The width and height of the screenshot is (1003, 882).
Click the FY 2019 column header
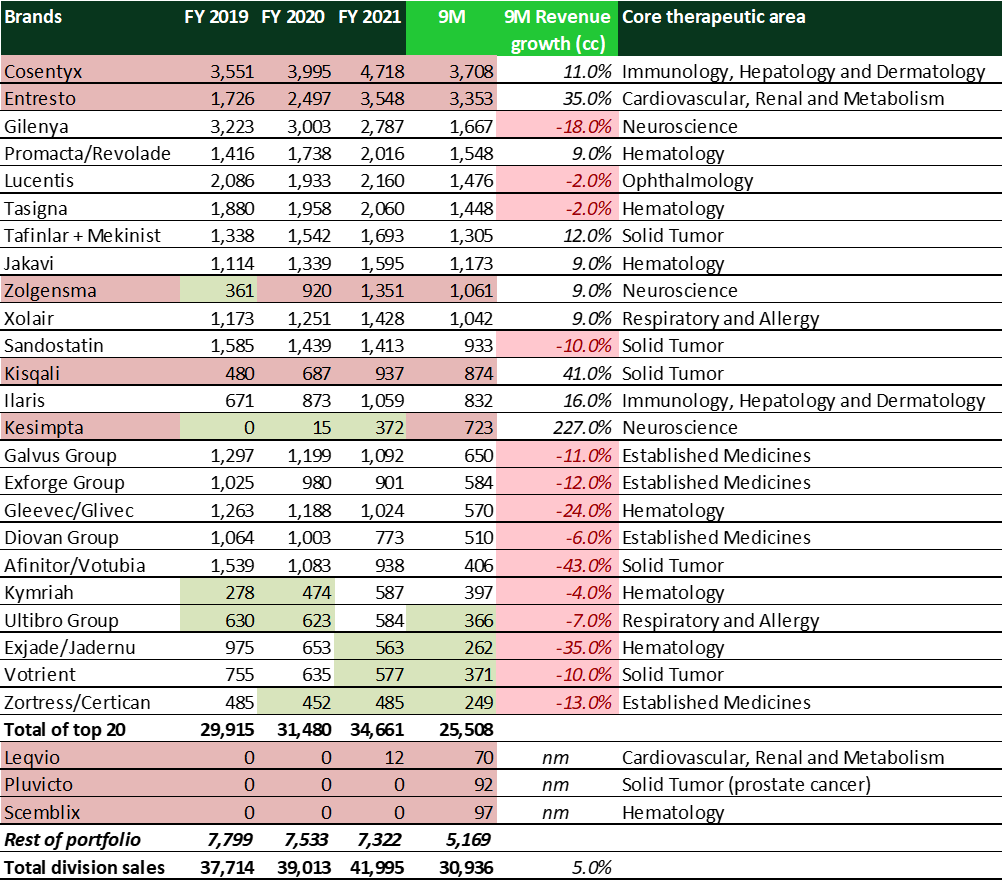(214, 17)
